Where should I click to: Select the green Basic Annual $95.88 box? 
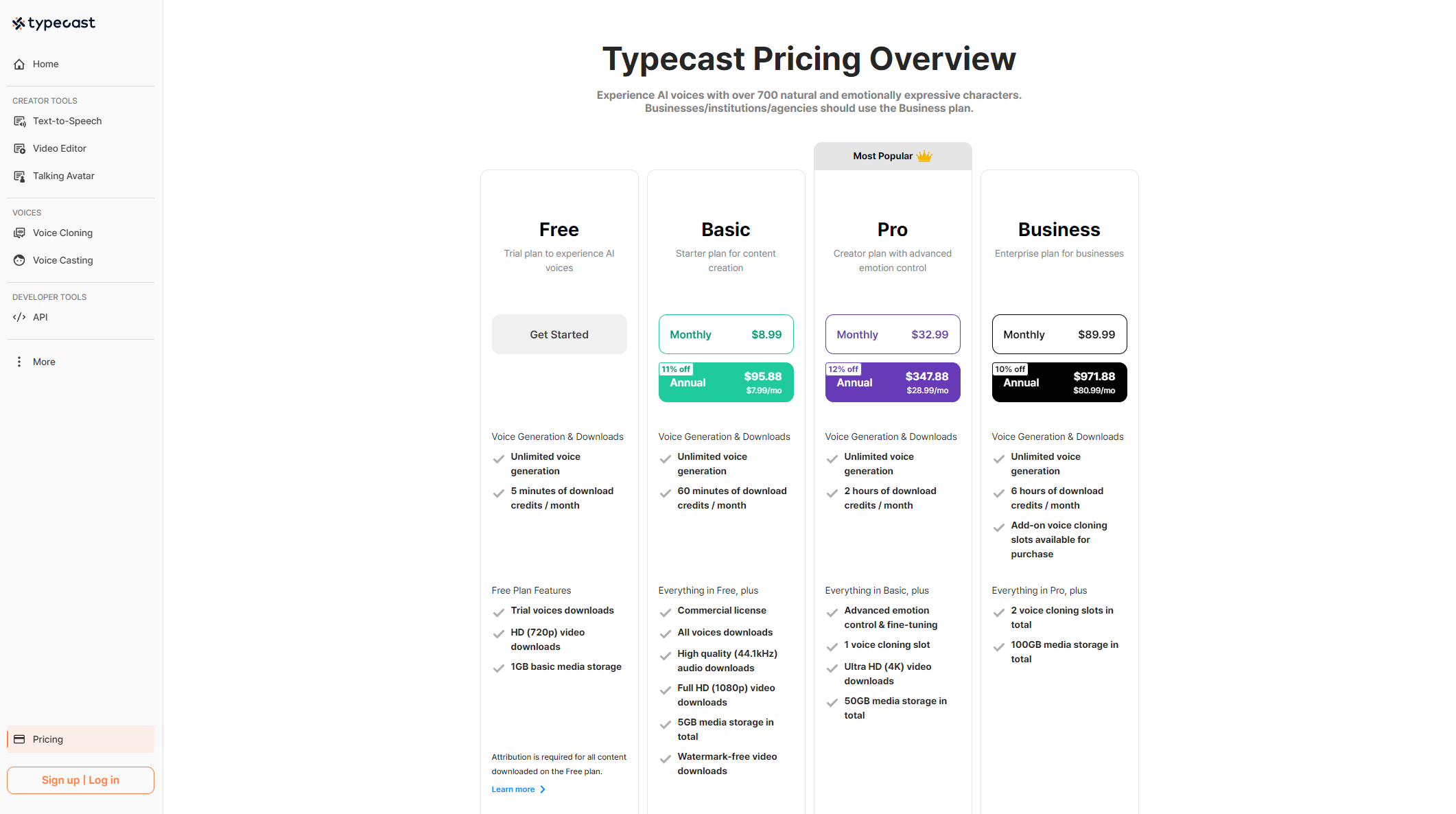point(725,382)
